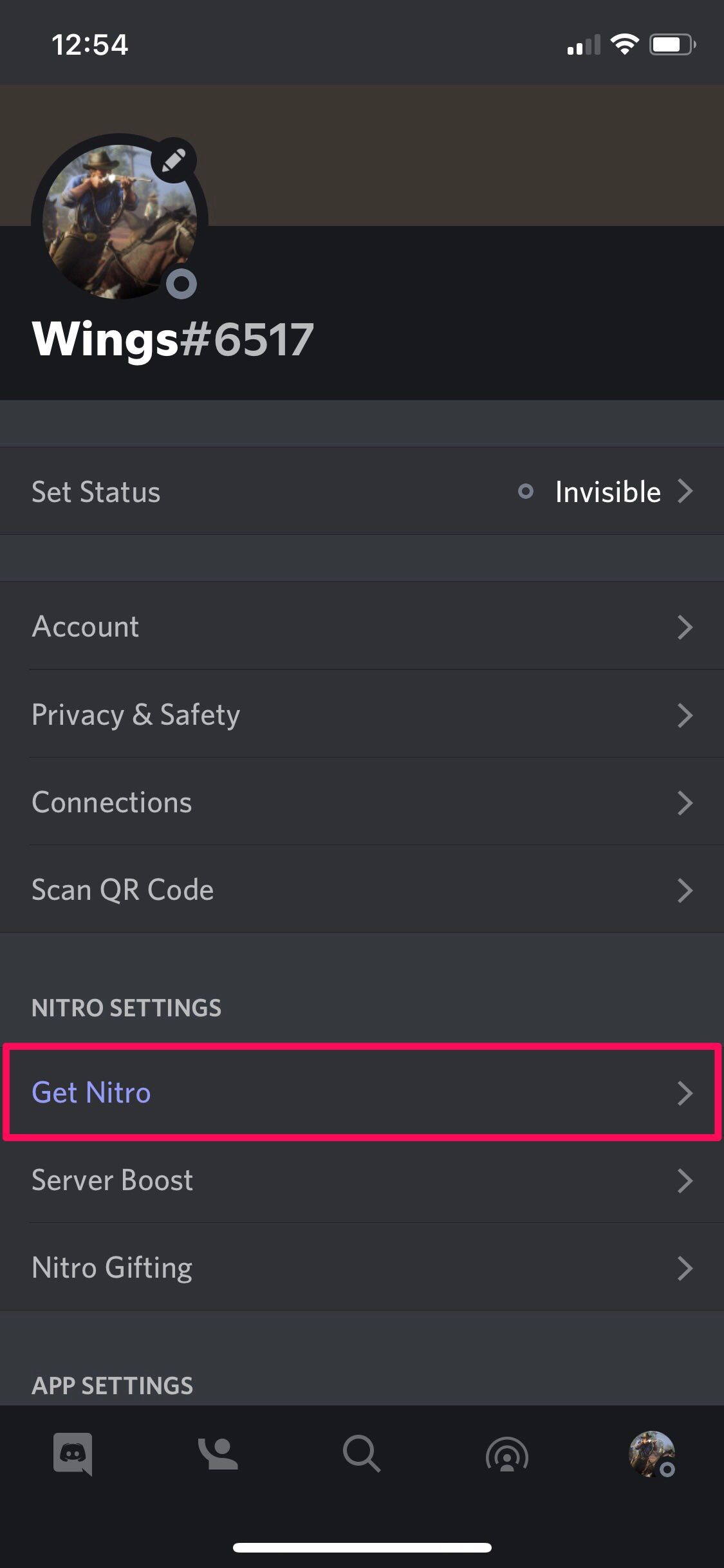The width and height of the screenshot is (724, 1568).
Task: Expand the Set Status options with its chevron
Action: [687, 491]
